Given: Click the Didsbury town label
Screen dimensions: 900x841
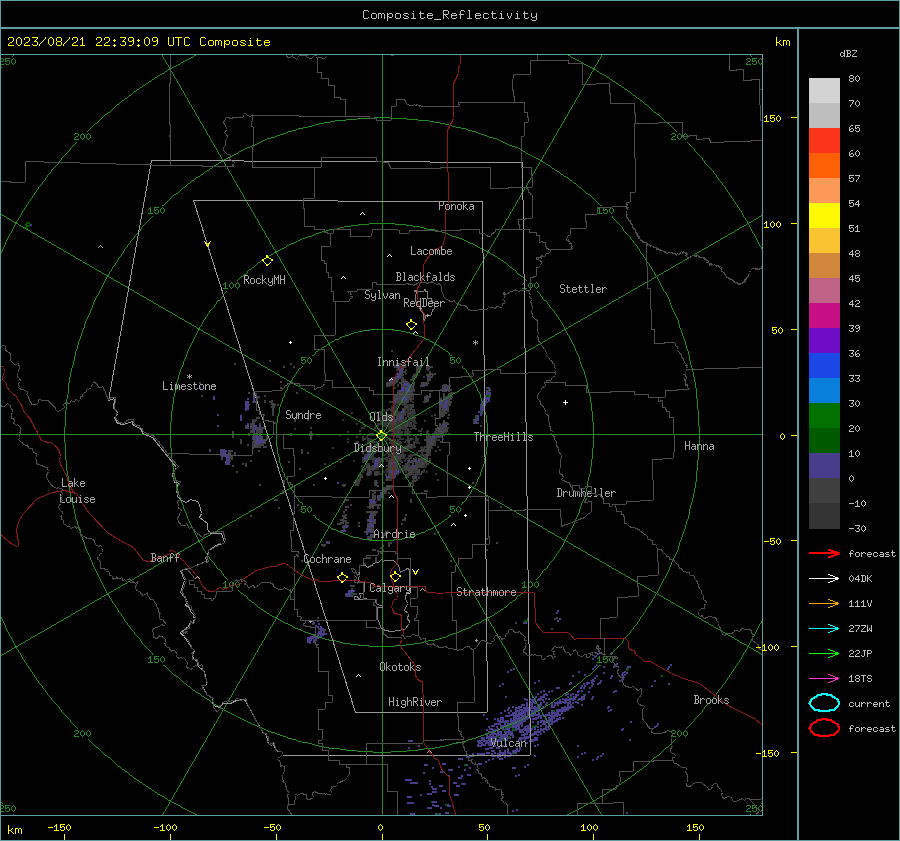Looking at the screenshot, I should click(x=377, y=448).
